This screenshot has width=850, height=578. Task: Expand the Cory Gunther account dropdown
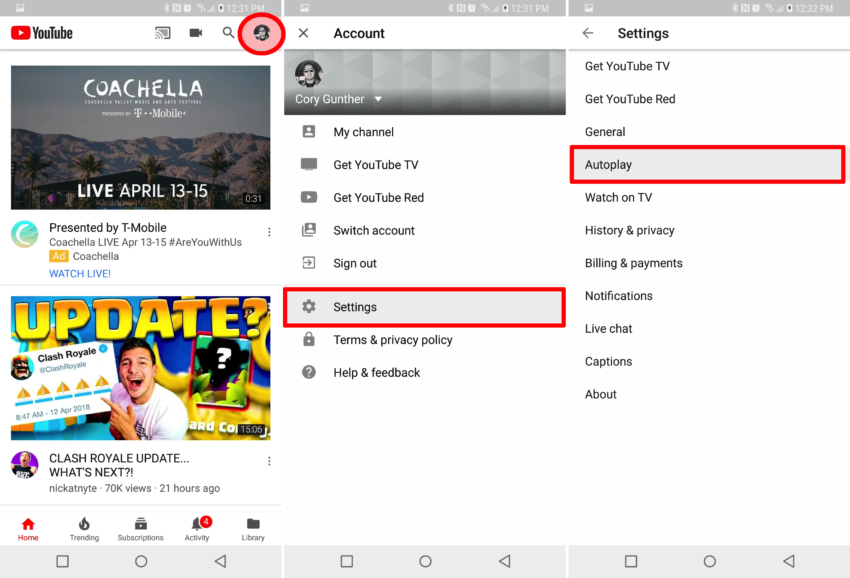378,100
